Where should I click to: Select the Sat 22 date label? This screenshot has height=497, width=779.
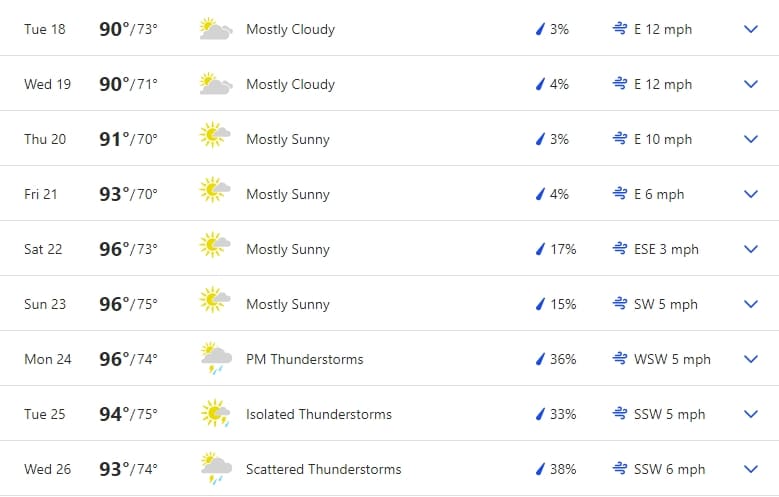43,249
